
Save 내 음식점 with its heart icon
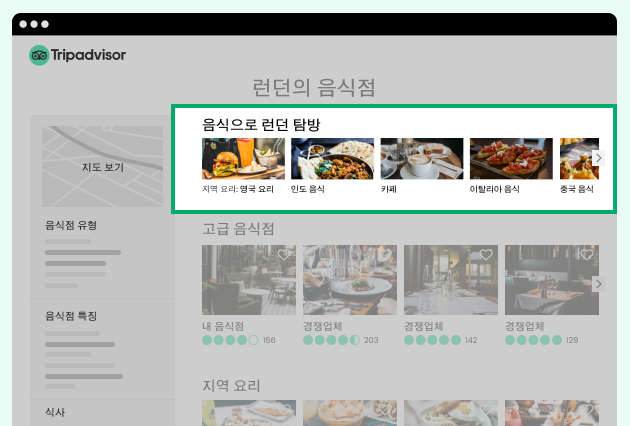point(284,254)
